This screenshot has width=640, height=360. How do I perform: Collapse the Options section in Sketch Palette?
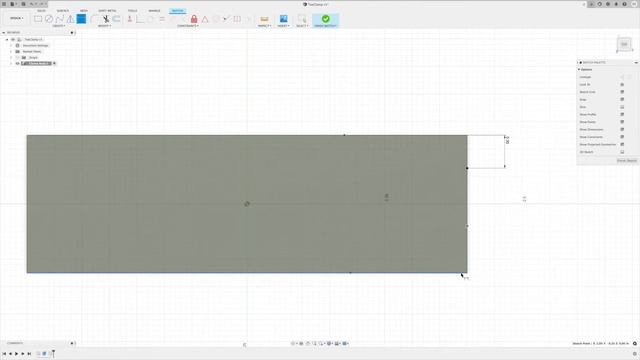579,69
